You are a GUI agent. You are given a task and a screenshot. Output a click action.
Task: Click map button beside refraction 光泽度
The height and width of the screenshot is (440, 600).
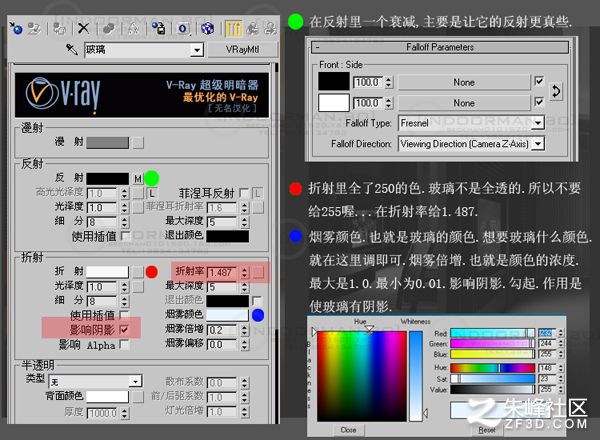[x=138, y=287]
